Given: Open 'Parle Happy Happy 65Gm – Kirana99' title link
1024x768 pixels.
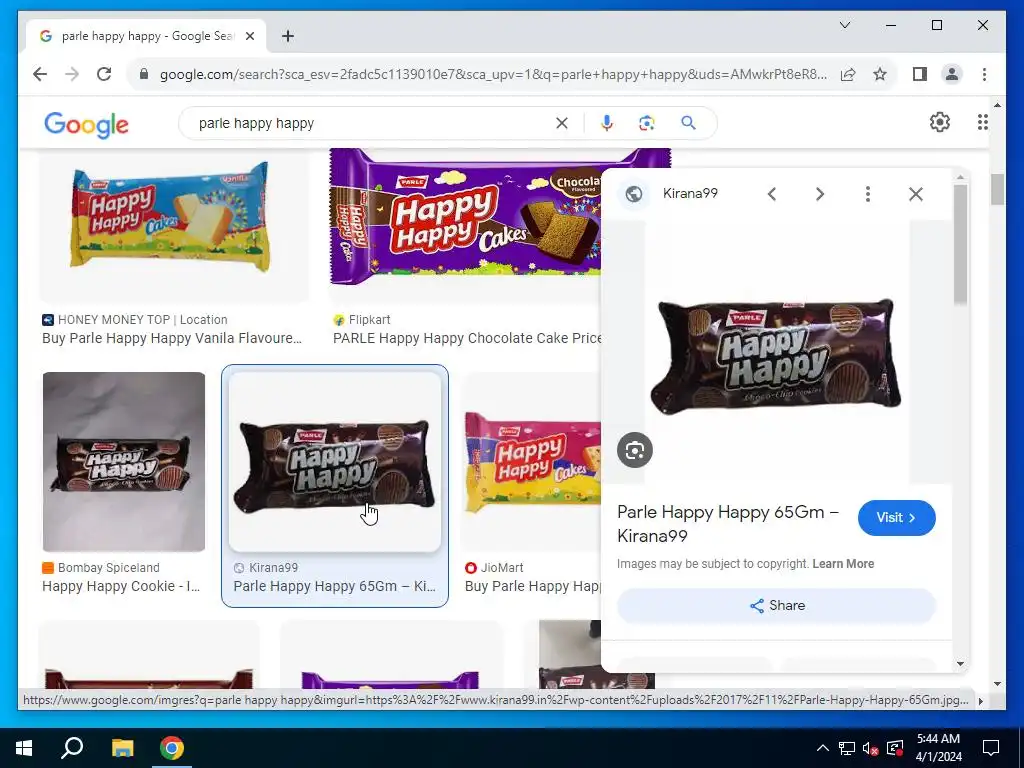Looking at the screenshot, I should [x=728, y=524].
